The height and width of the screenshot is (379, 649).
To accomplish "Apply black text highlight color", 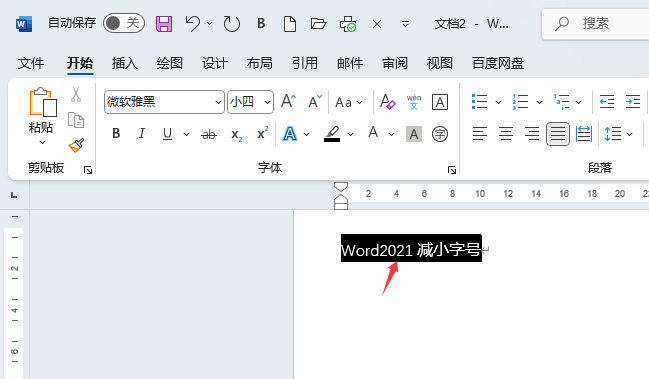I will [x=332, y=134].
